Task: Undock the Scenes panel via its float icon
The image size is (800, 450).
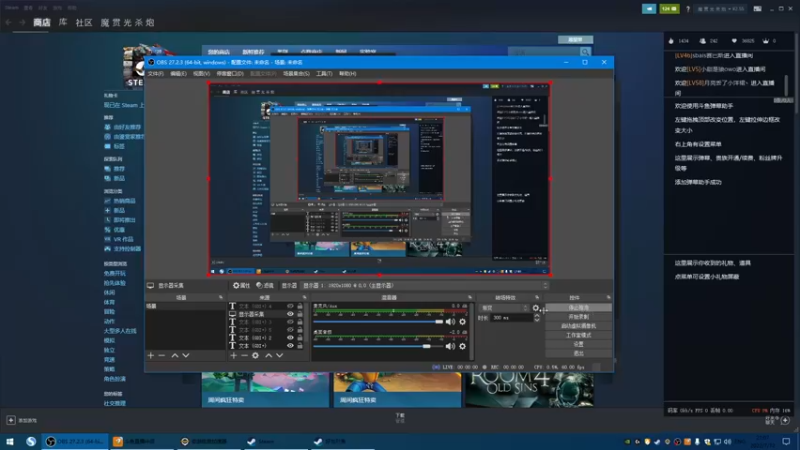Action: (x=221, y=297)
